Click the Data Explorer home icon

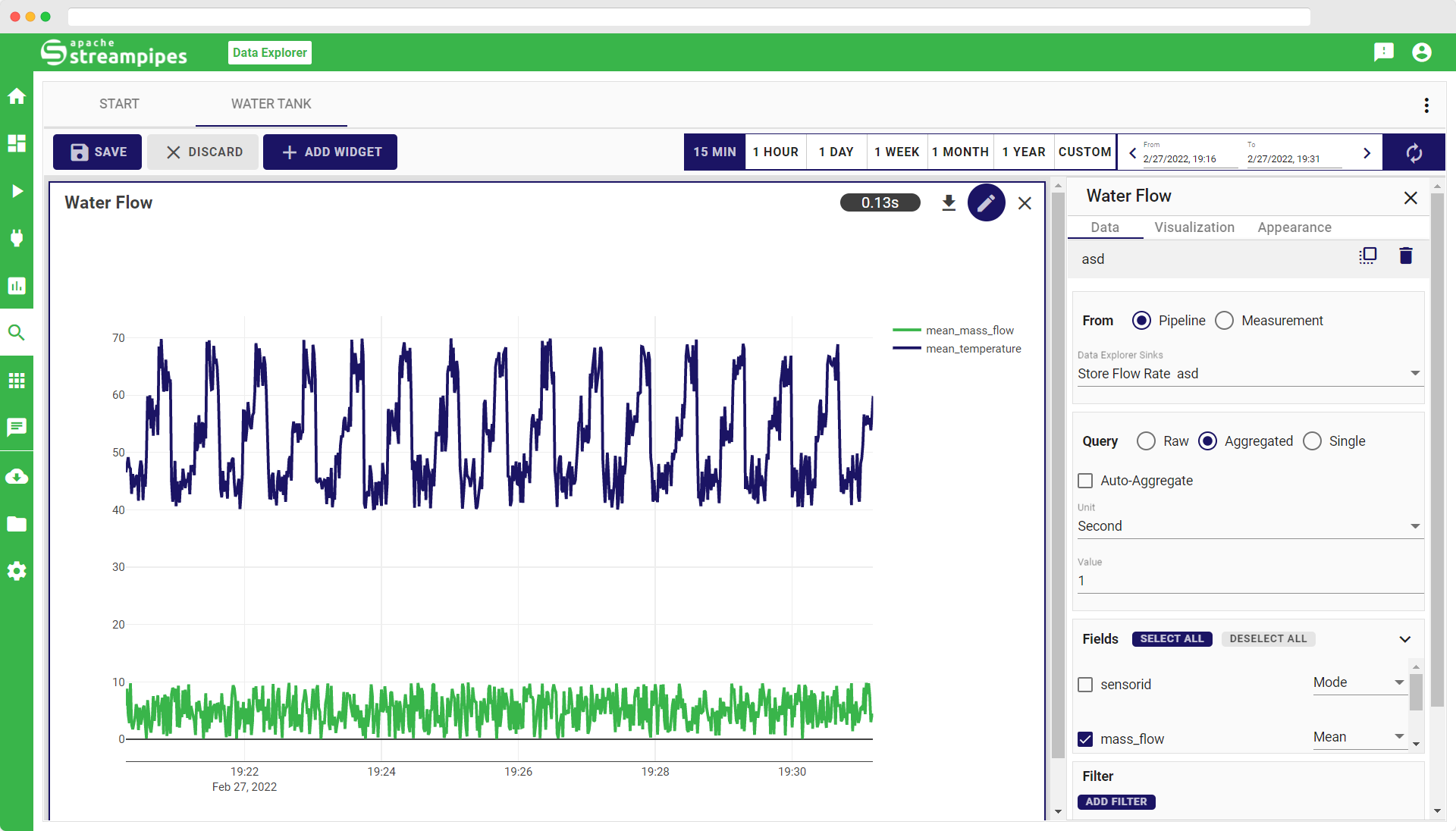(x=18, y=97)
